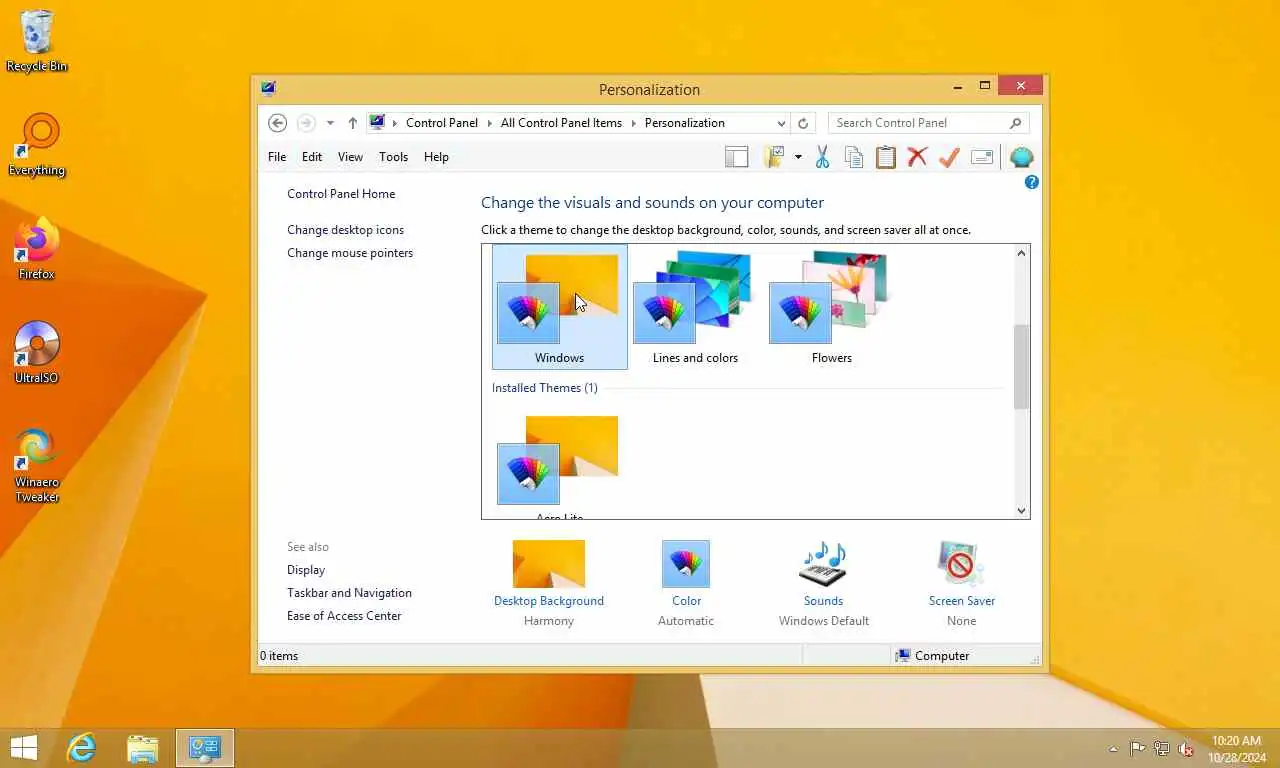Select the Lines and colors theme
1280x768 pixels.
click(x=695, y=307)
